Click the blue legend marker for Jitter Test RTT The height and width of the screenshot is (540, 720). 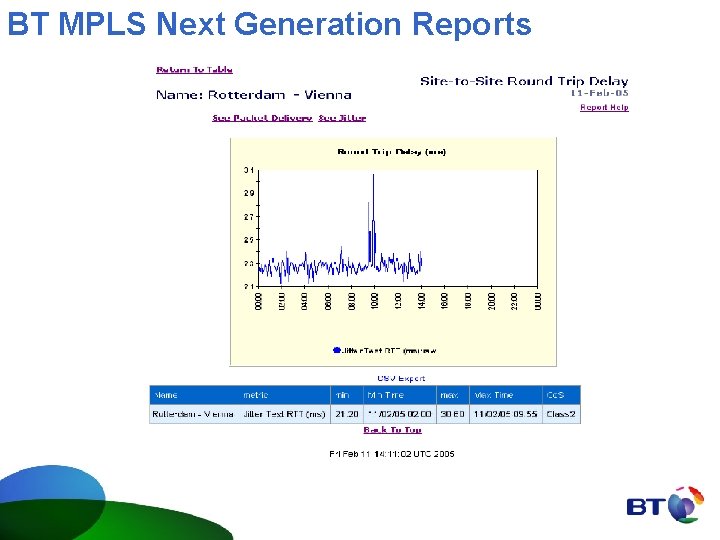pyautogui.click(x=337, y=350)
